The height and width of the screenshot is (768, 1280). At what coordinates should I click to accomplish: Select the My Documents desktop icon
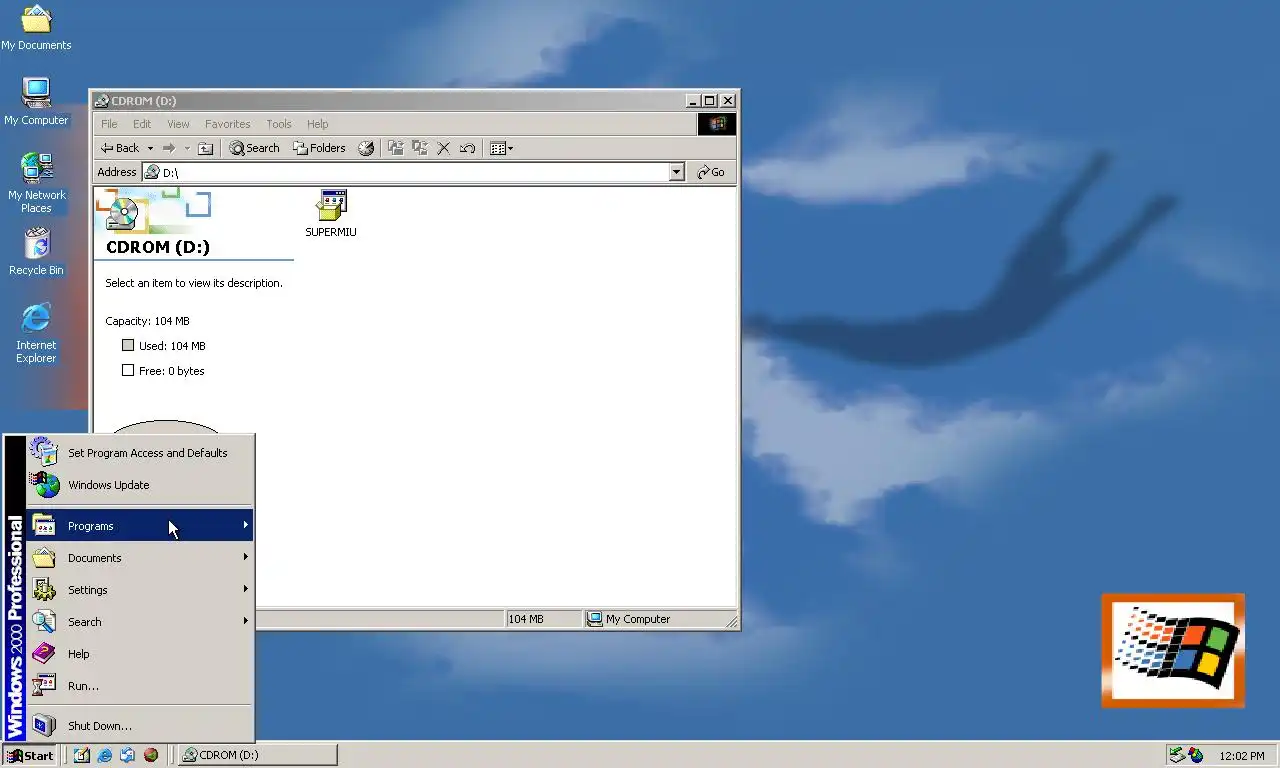point(36,27)
